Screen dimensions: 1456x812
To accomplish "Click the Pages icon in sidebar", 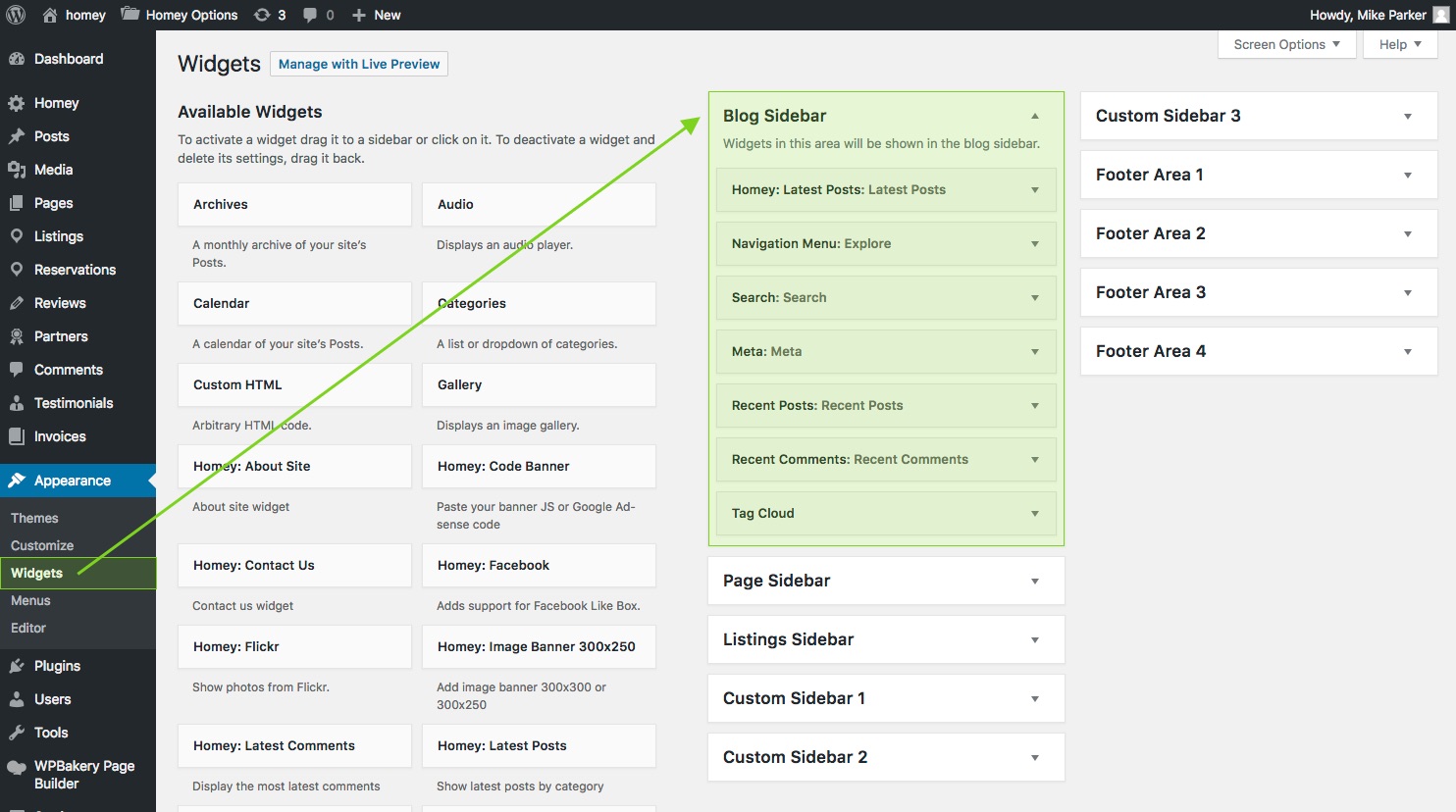I will coord(17,203).
